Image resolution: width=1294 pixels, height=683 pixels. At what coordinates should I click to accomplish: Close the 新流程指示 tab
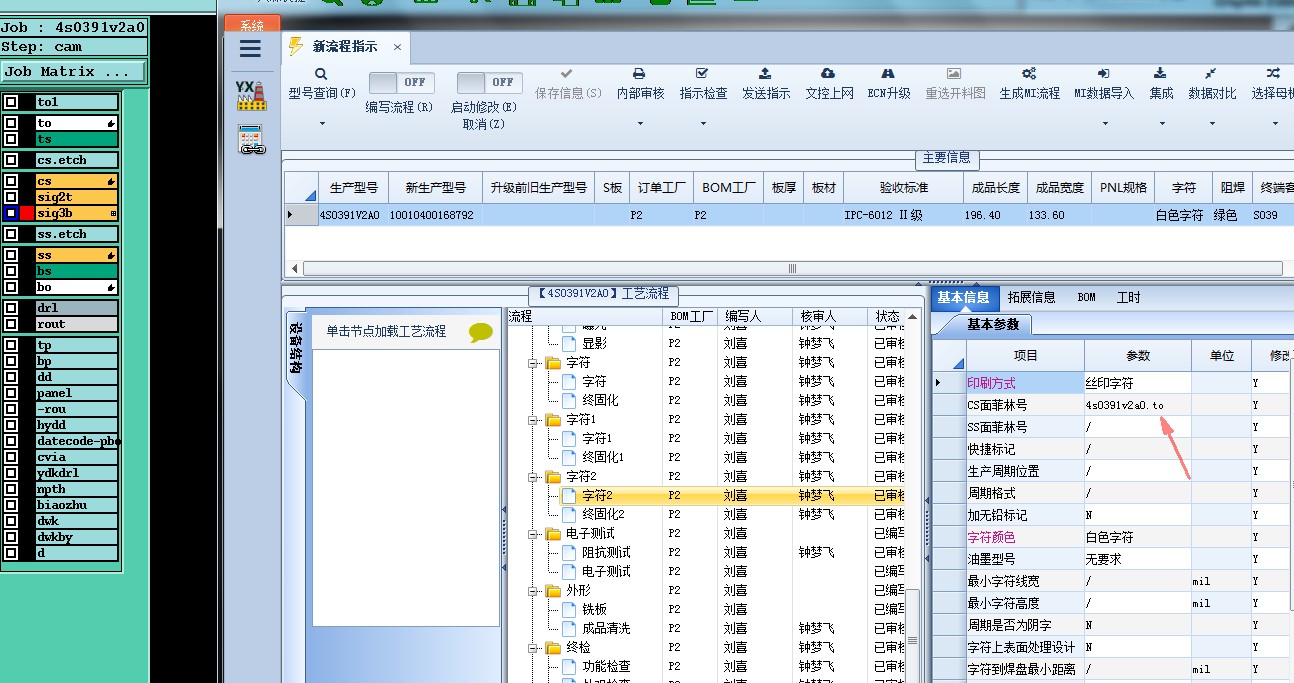point(397,47)
